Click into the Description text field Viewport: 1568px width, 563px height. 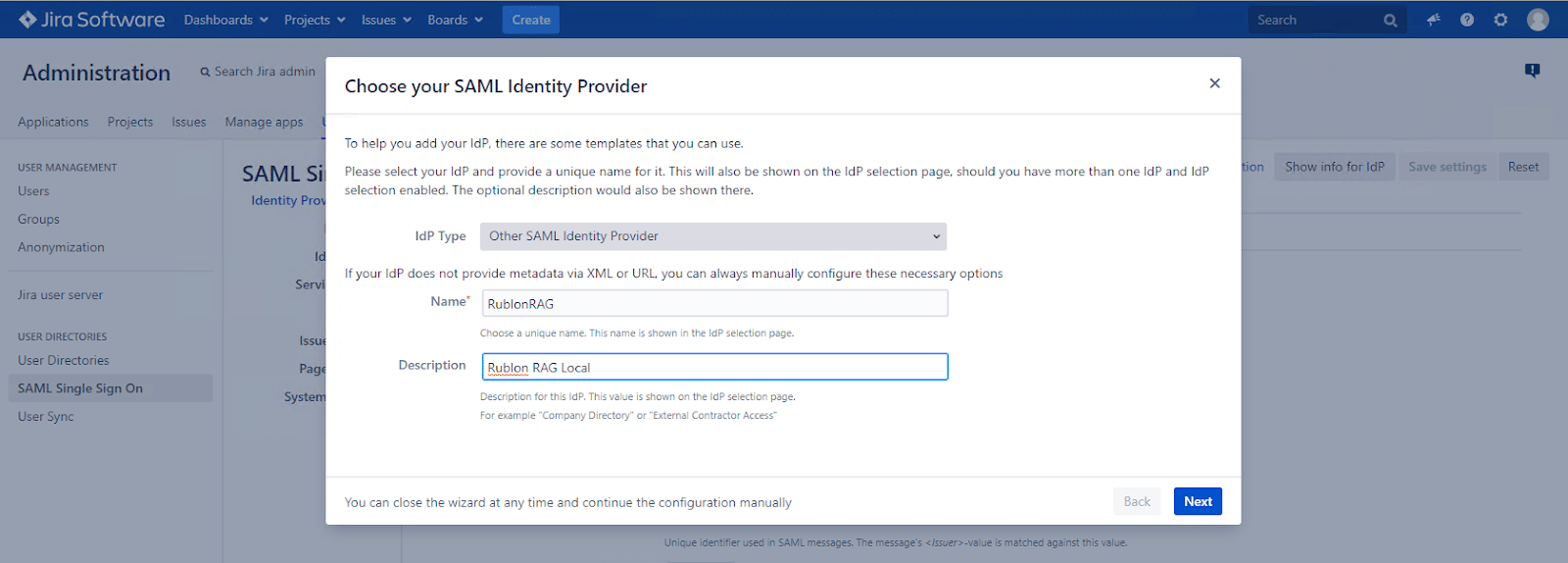714,368
